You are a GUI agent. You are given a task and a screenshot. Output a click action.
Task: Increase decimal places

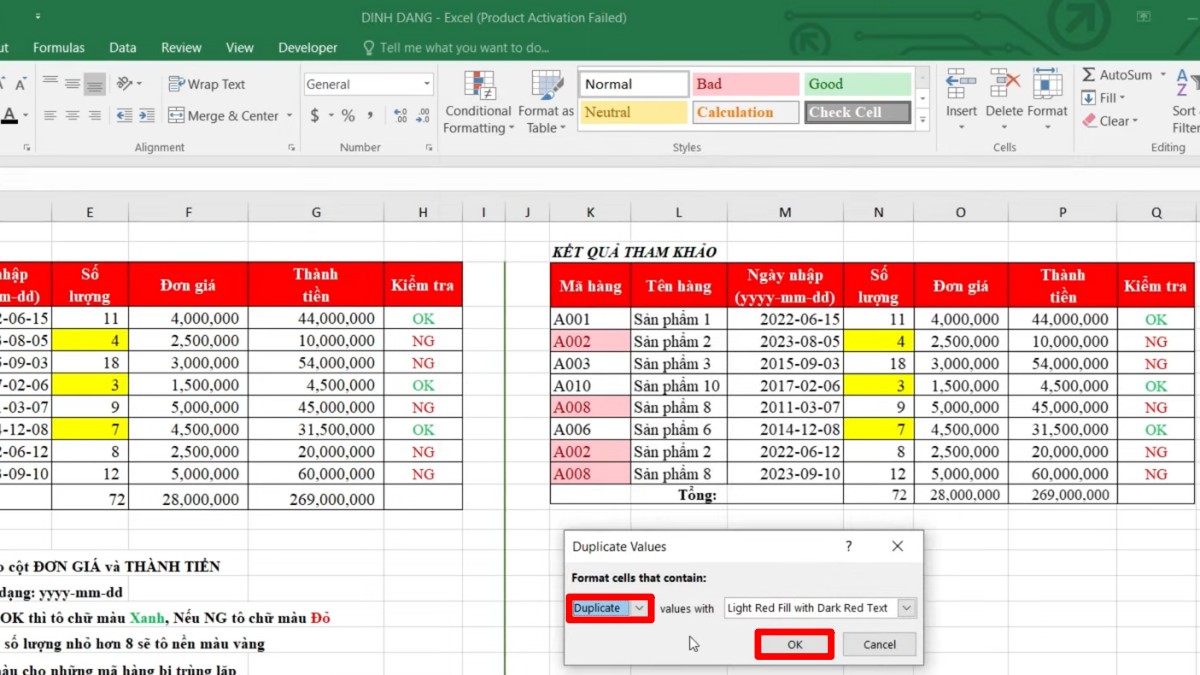[401, 116]
